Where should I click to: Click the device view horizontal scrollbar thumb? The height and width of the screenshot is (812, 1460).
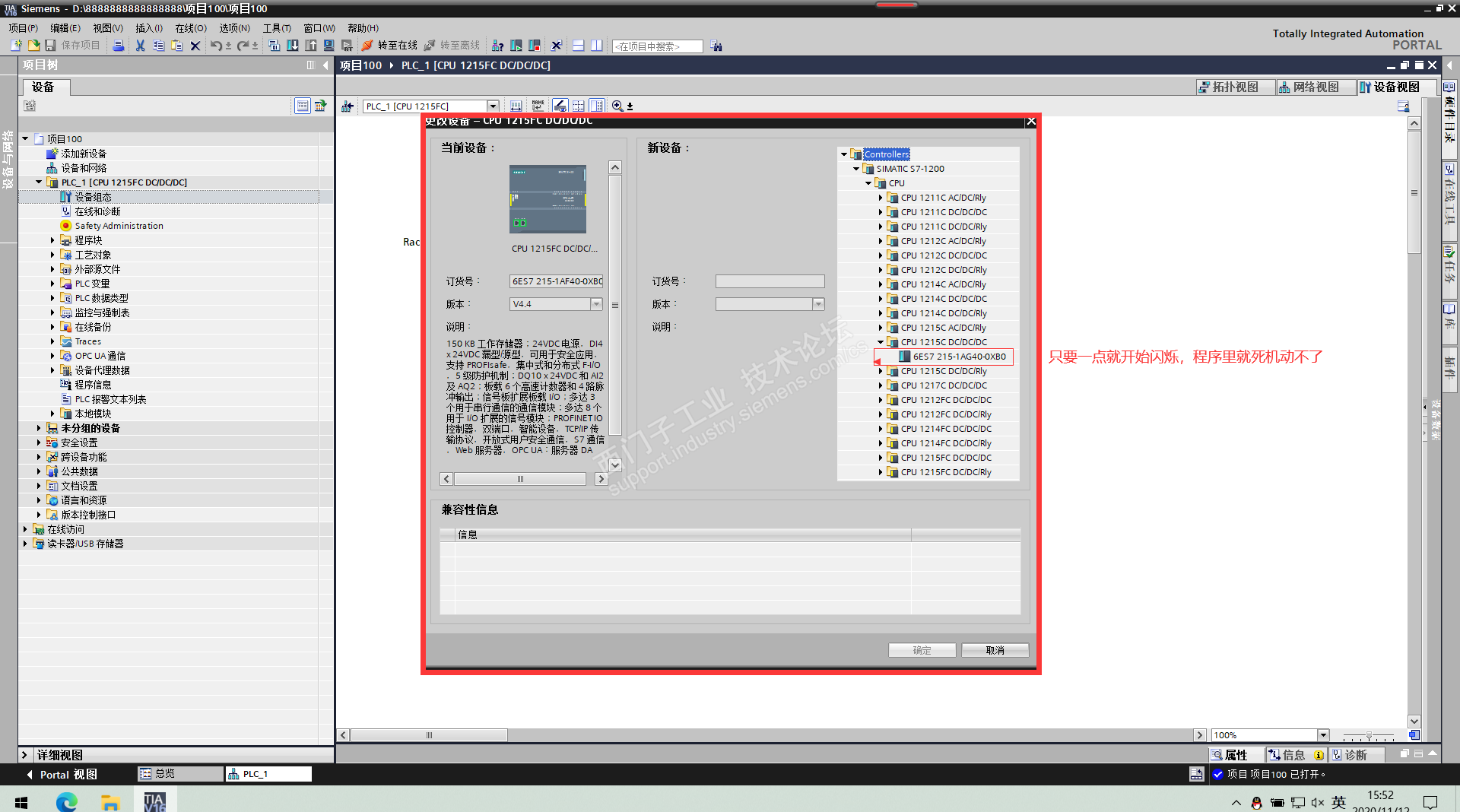429,735
